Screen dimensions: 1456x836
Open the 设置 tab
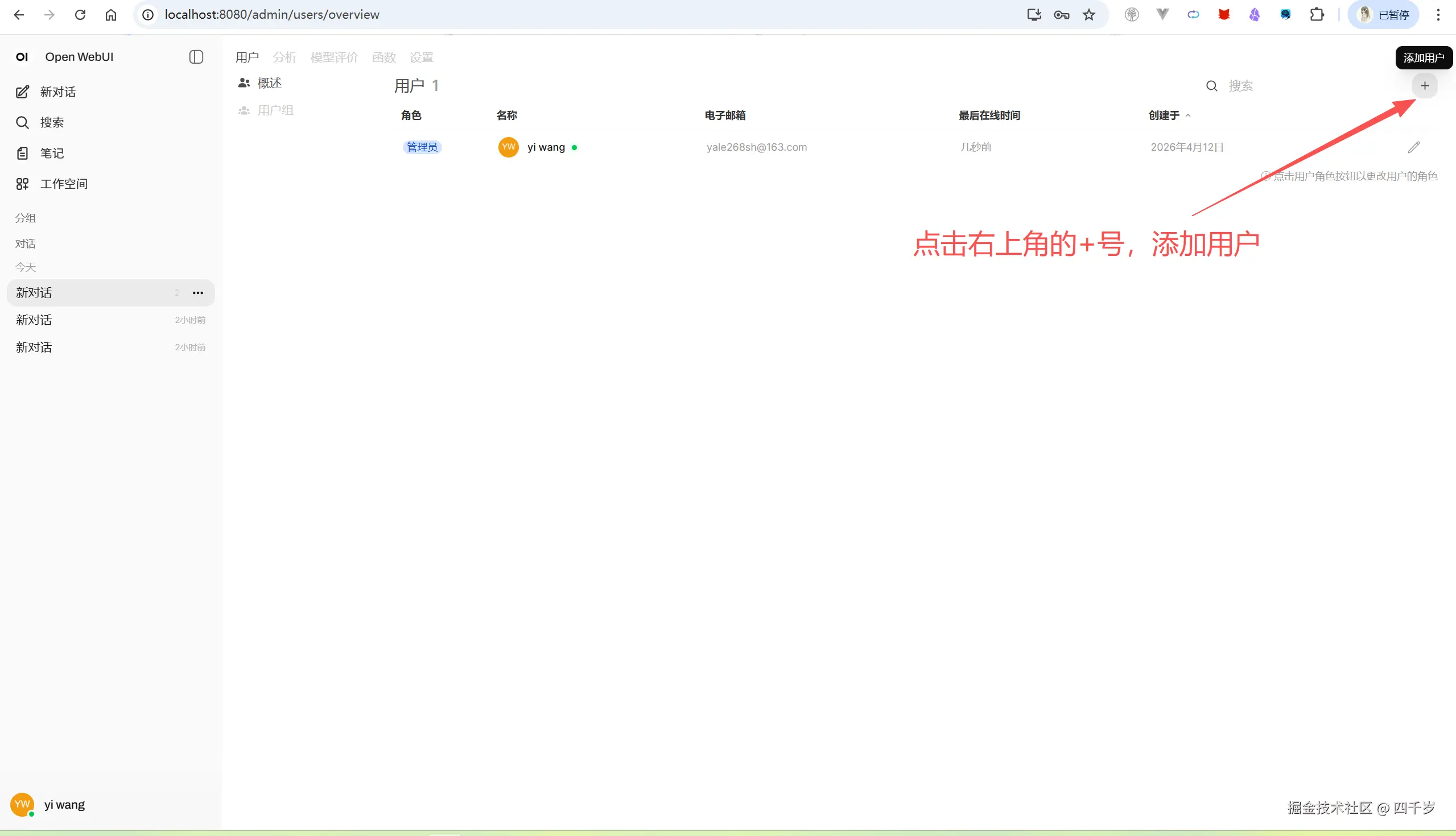point(421,57)
